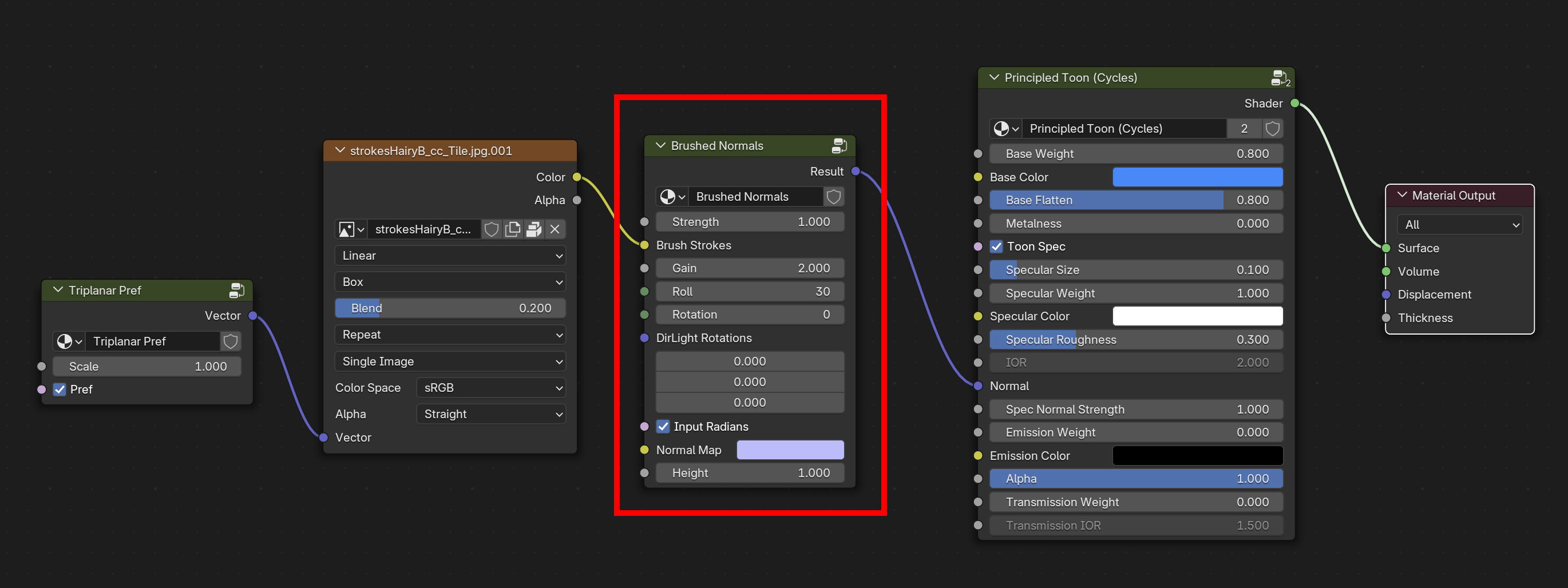
Task: Click Brushed Normals node group edit icon
Action: [x=839, y=146]
